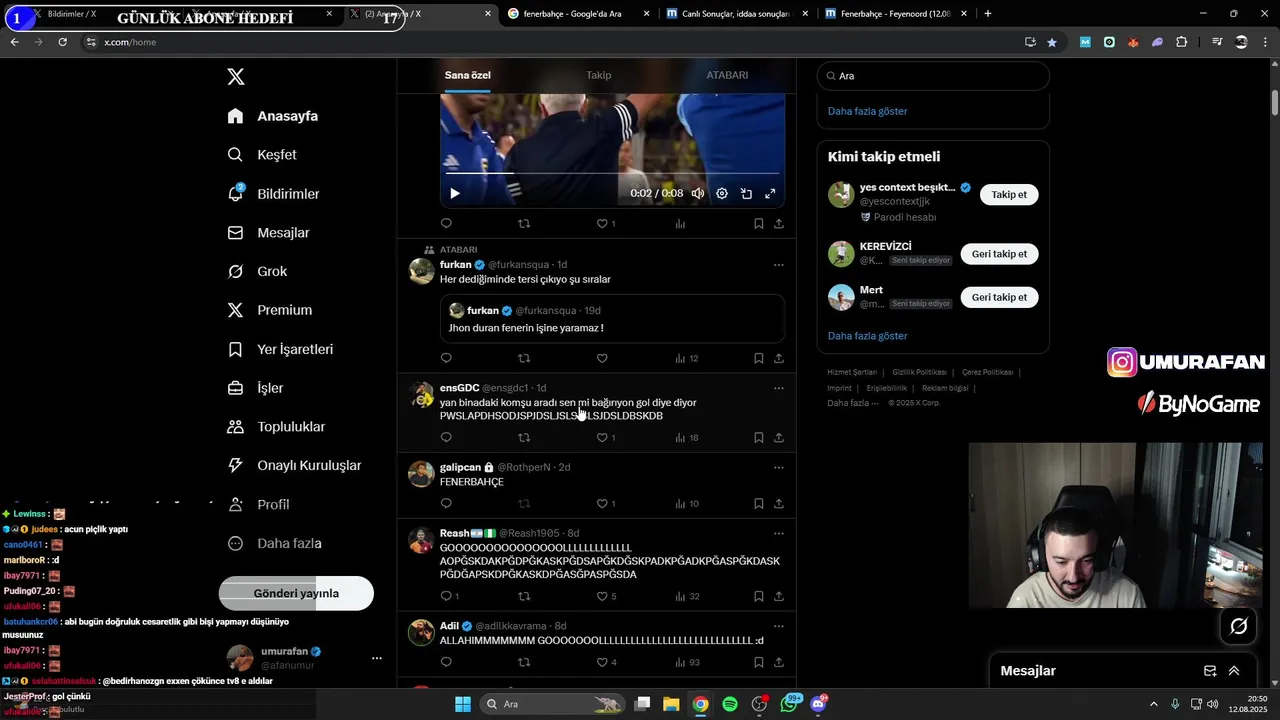Viewport: 1280px width, 720px height.
Task: Switch to Canlı Sonuçlar browser tab
Action: 738,14
